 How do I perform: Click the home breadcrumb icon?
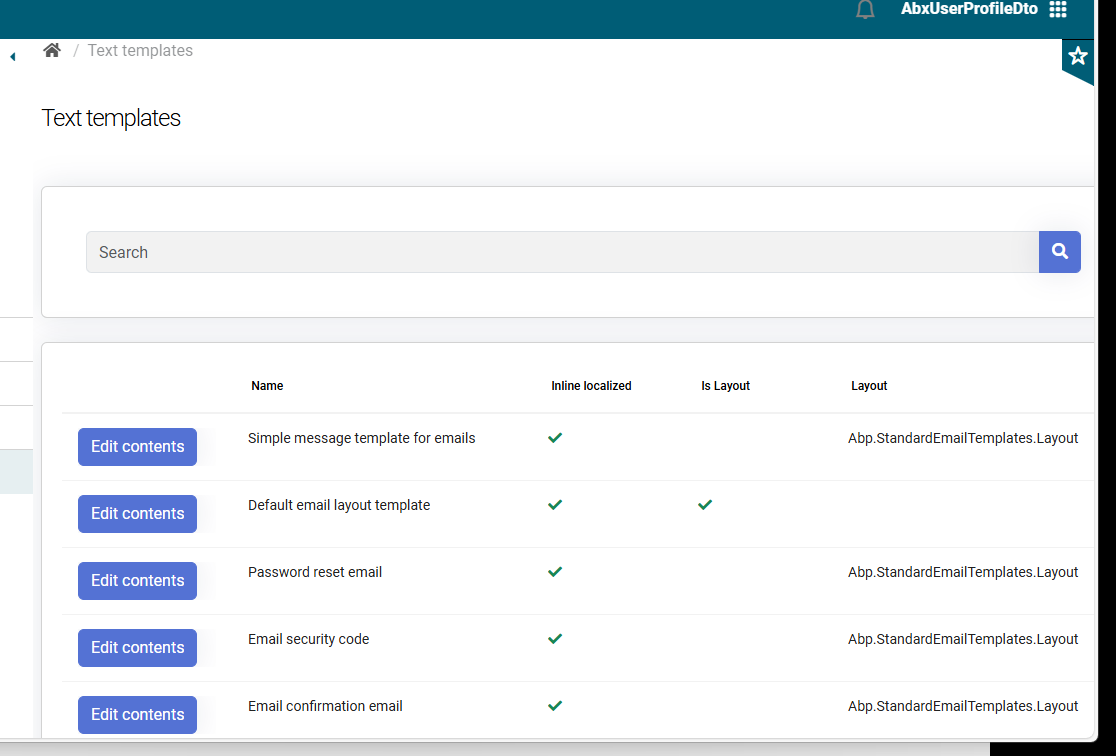(x=52, y=50)
